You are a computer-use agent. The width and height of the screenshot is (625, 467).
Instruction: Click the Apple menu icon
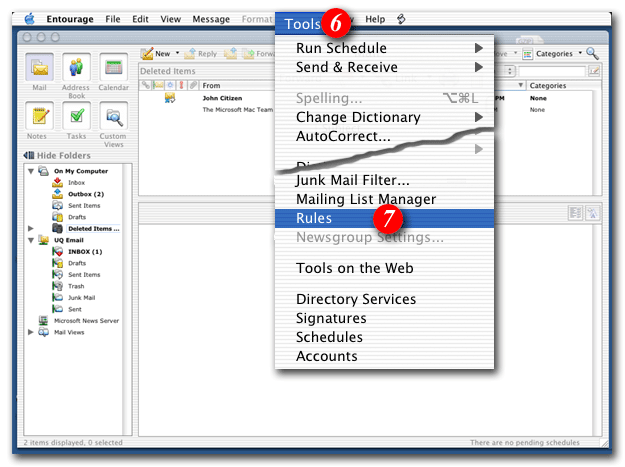pos(29,19)
